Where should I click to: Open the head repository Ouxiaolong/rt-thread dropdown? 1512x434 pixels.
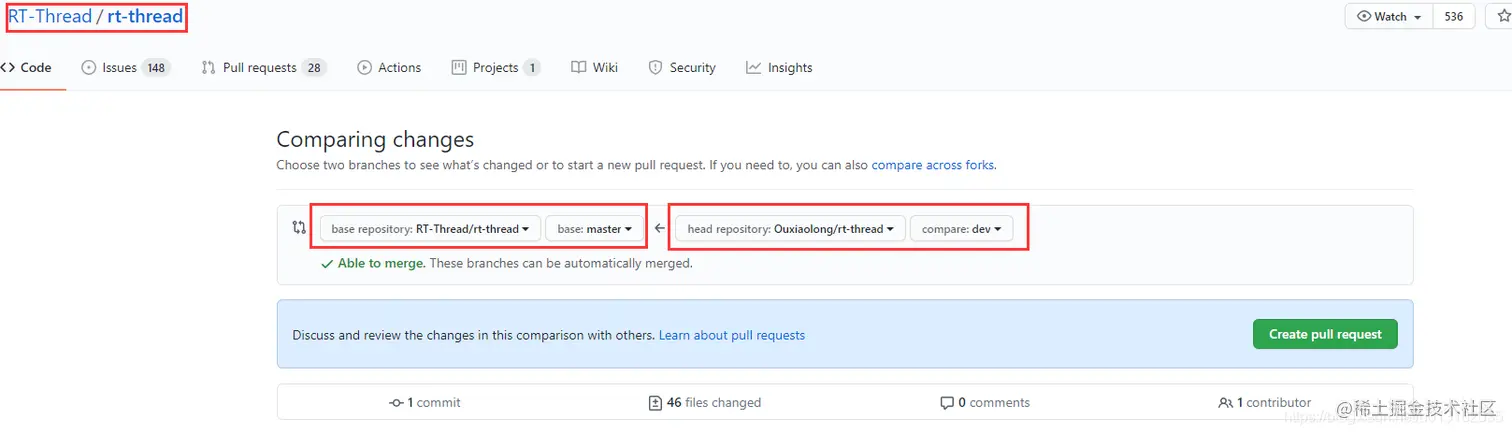tap(791, 229)
